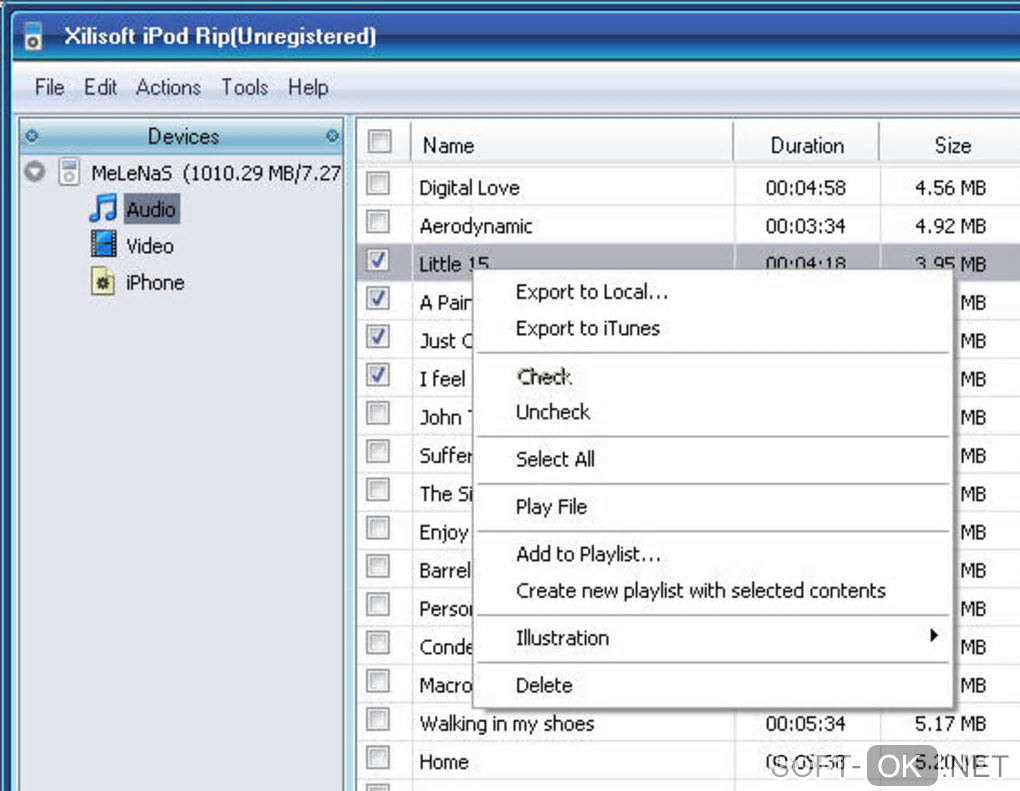Choose Delete from the context menu
Viewport: 1020px width, 791px height.
pyautogui.click(x=544, y=685)
